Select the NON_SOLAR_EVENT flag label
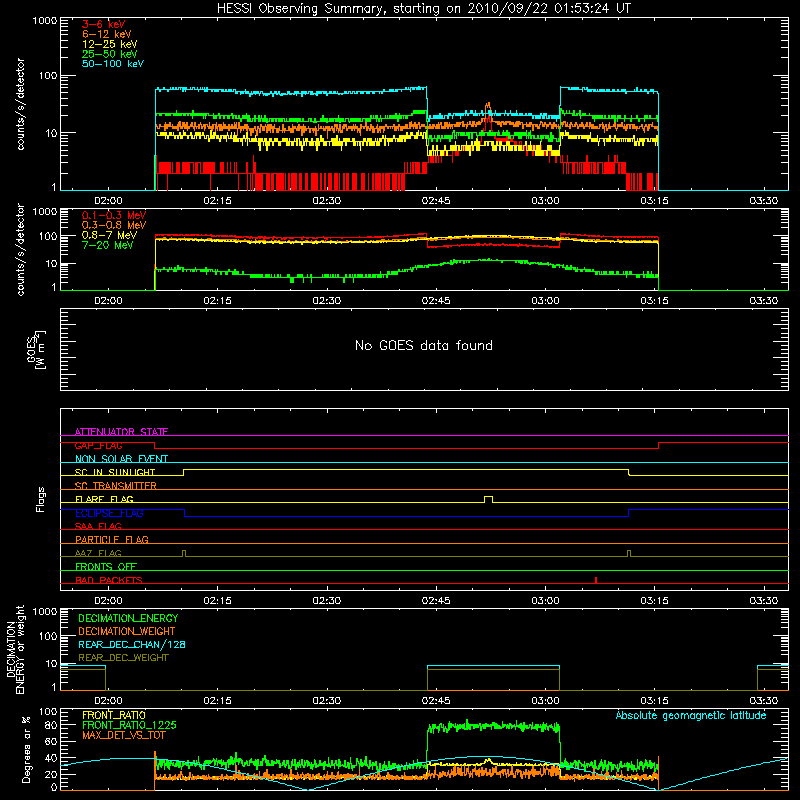This screenshot has width=800, height=800. [x=121, y=459]
